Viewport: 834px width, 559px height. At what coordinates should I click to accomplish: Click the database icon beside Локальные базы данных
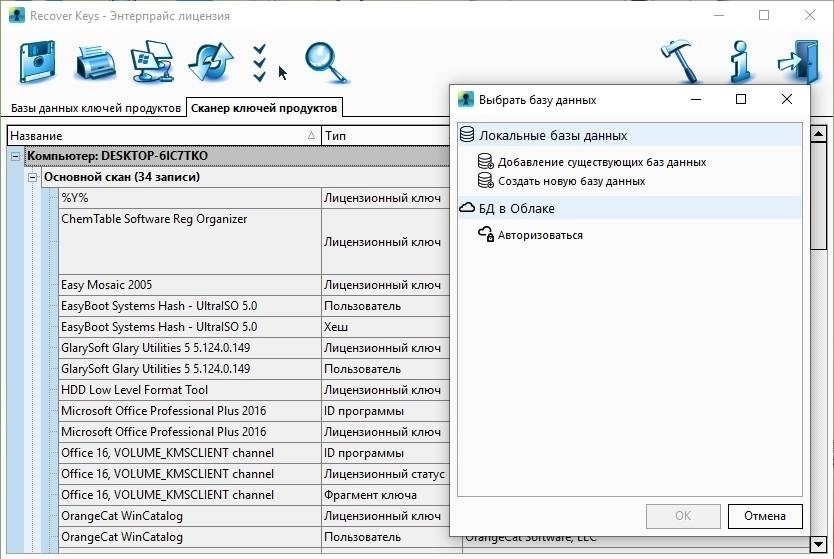click(x=467, y=135)
